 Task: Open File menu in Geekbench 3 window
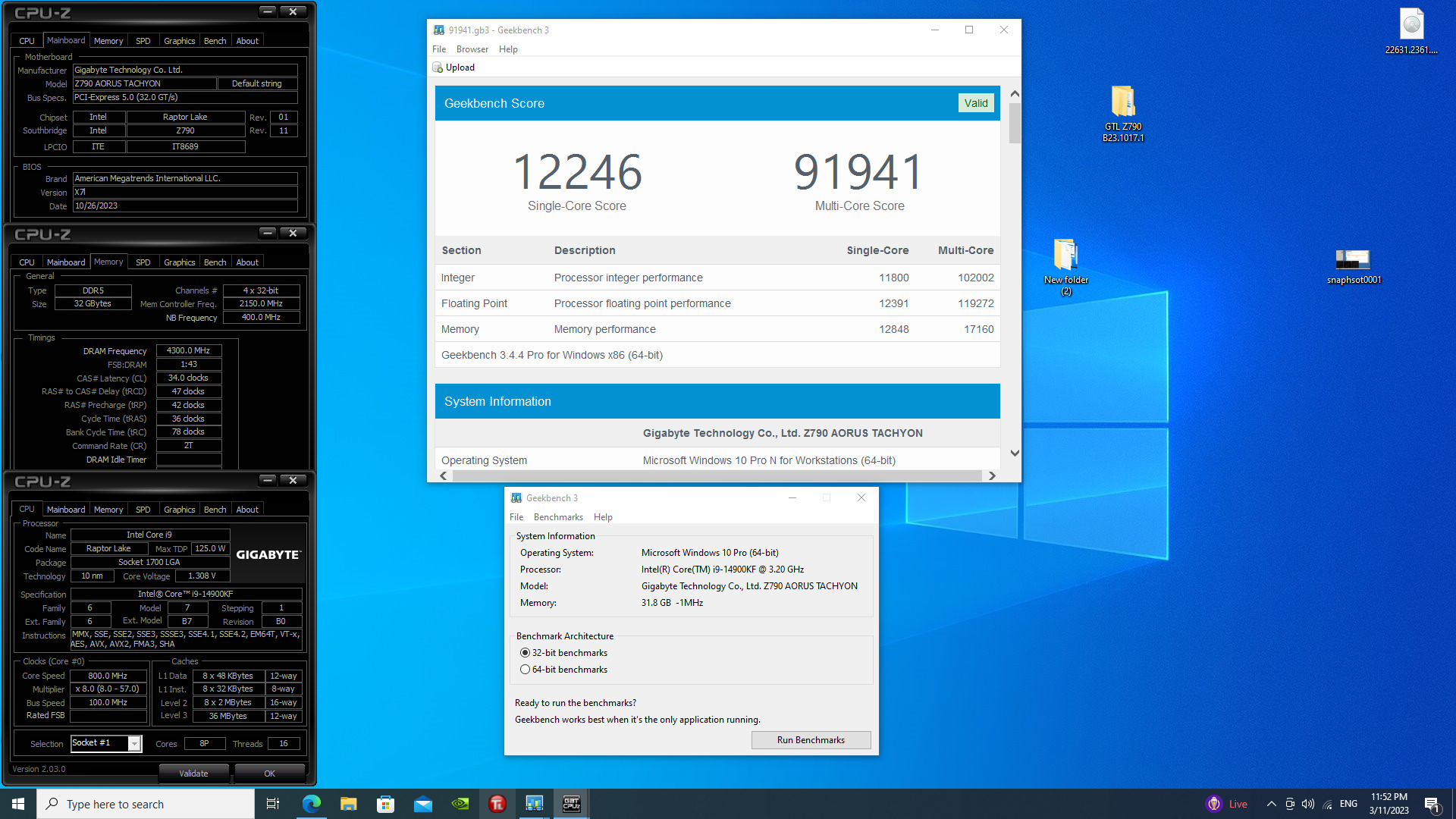516,517
